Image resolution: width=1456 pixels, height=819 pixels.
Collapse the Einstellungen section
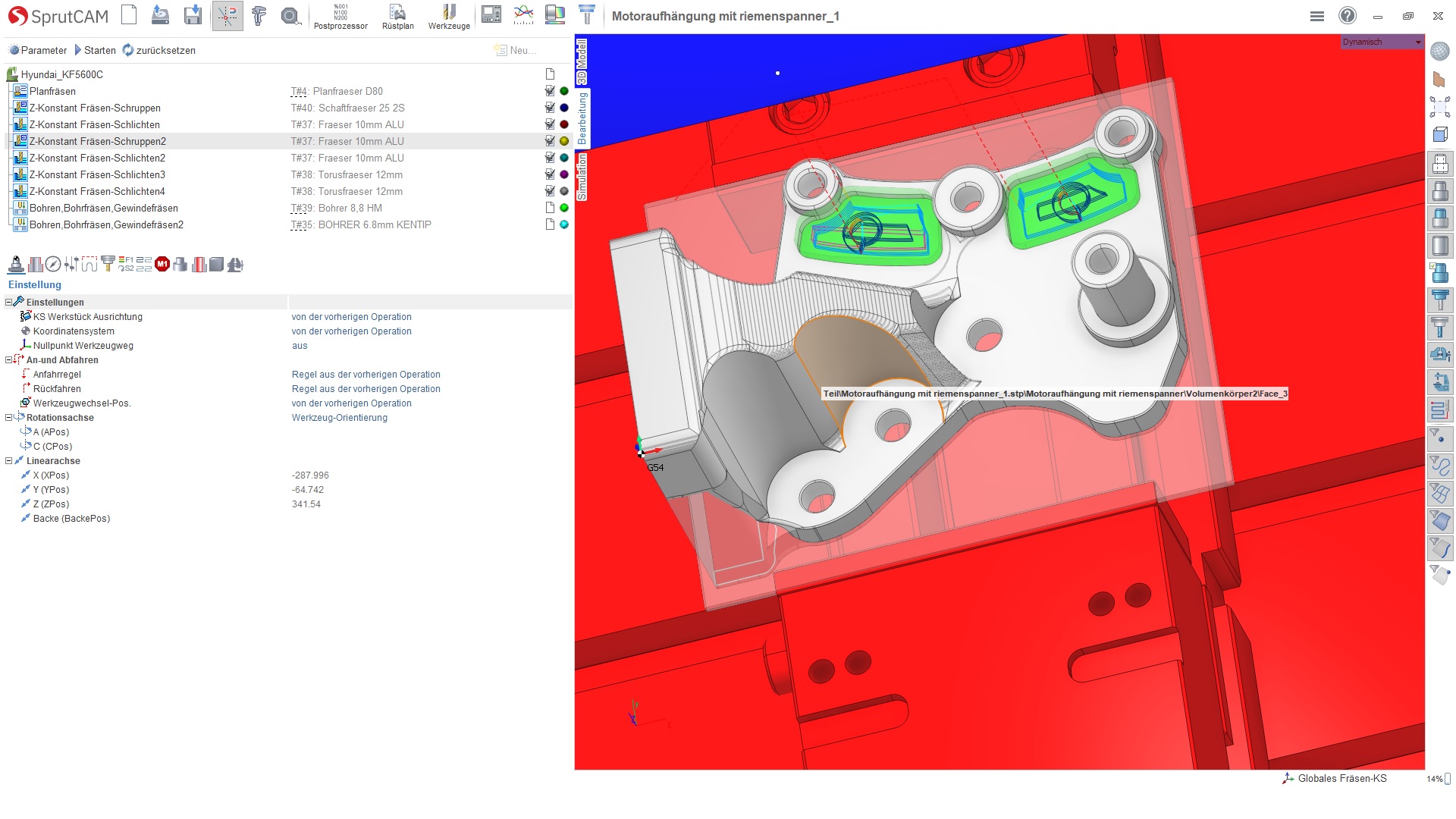click(8, 302)
